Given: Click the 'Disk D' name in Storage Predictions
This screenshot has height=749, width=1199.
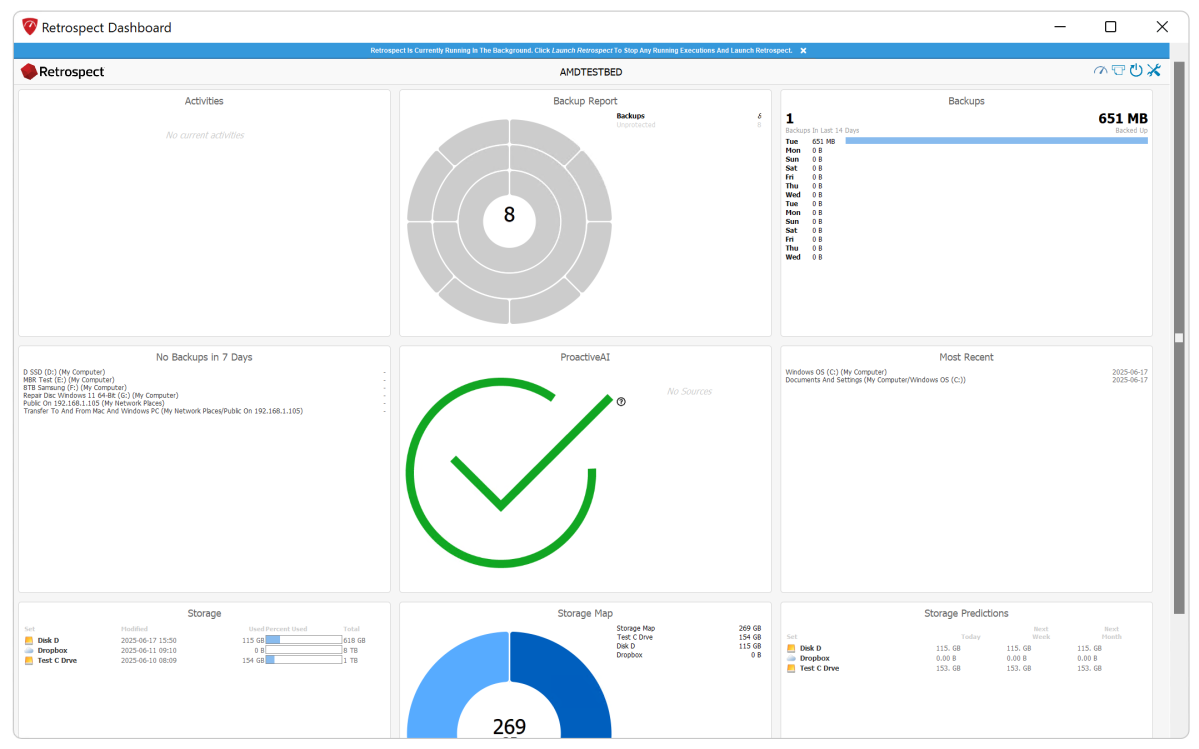Looking at the screenshot, I should pos(811,648).
